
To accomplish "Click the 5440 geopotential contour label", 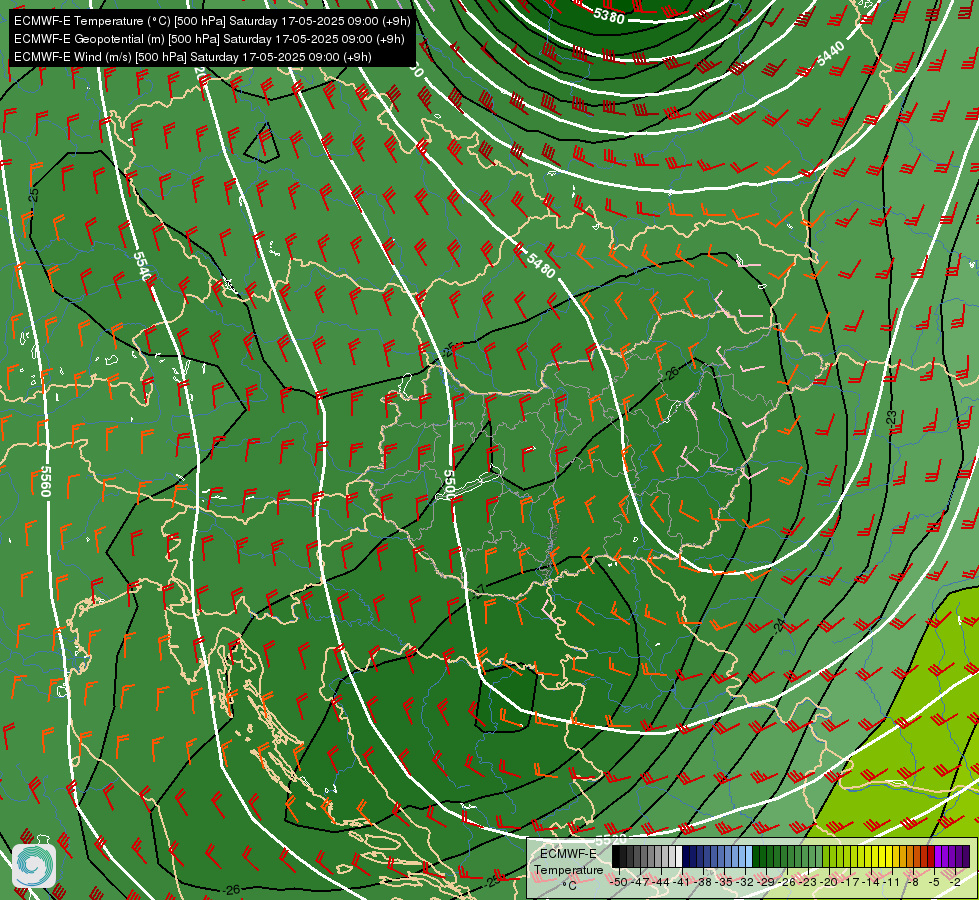I will pyautogui.click(x=831, y=54).
